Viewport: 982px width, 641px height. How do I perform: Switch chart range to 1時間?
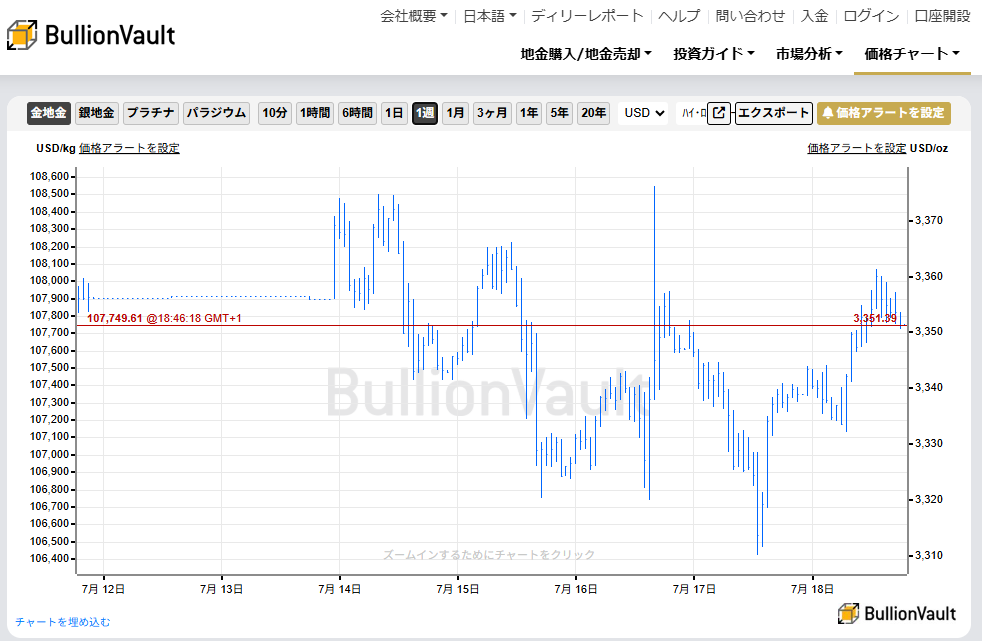(x=314, y=113)
